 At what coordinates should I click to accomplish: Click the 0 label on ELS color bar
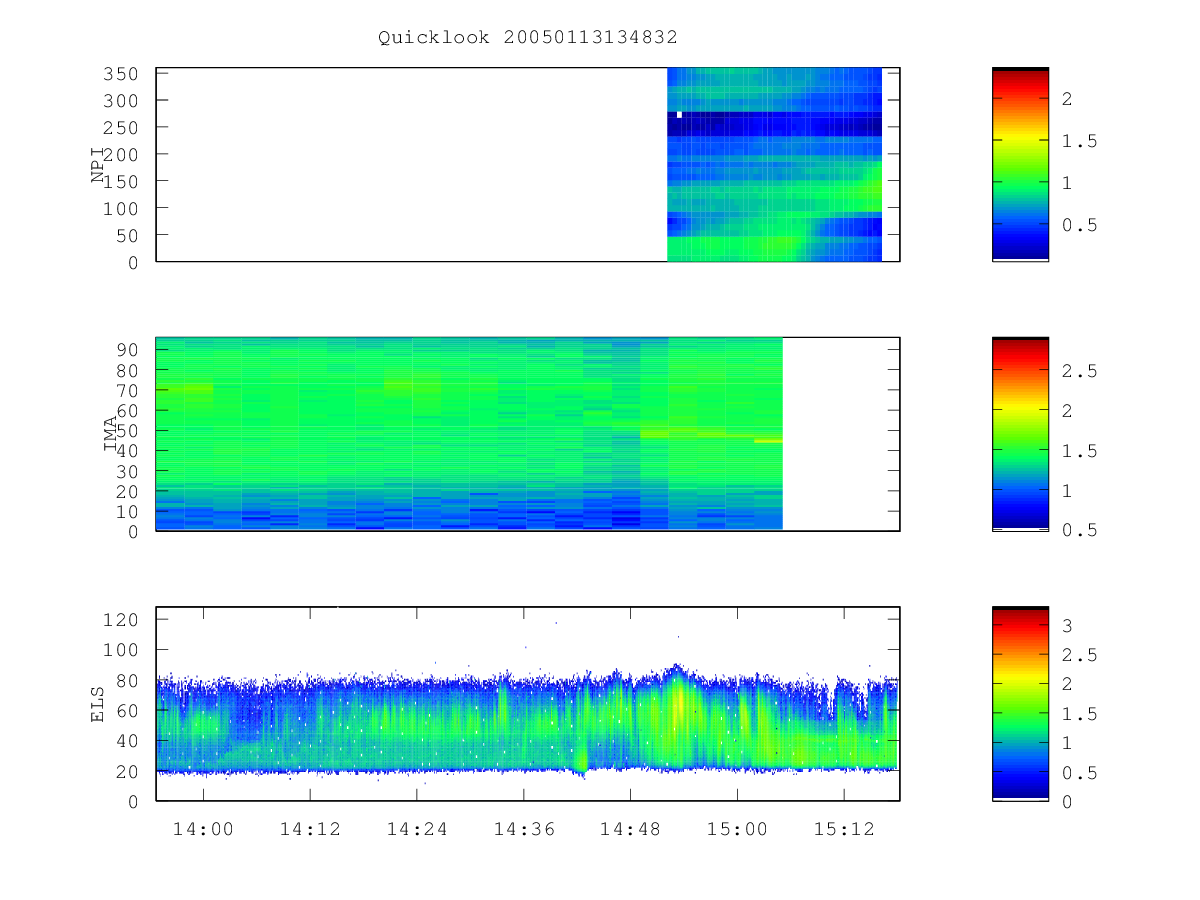pos(1067,800)
